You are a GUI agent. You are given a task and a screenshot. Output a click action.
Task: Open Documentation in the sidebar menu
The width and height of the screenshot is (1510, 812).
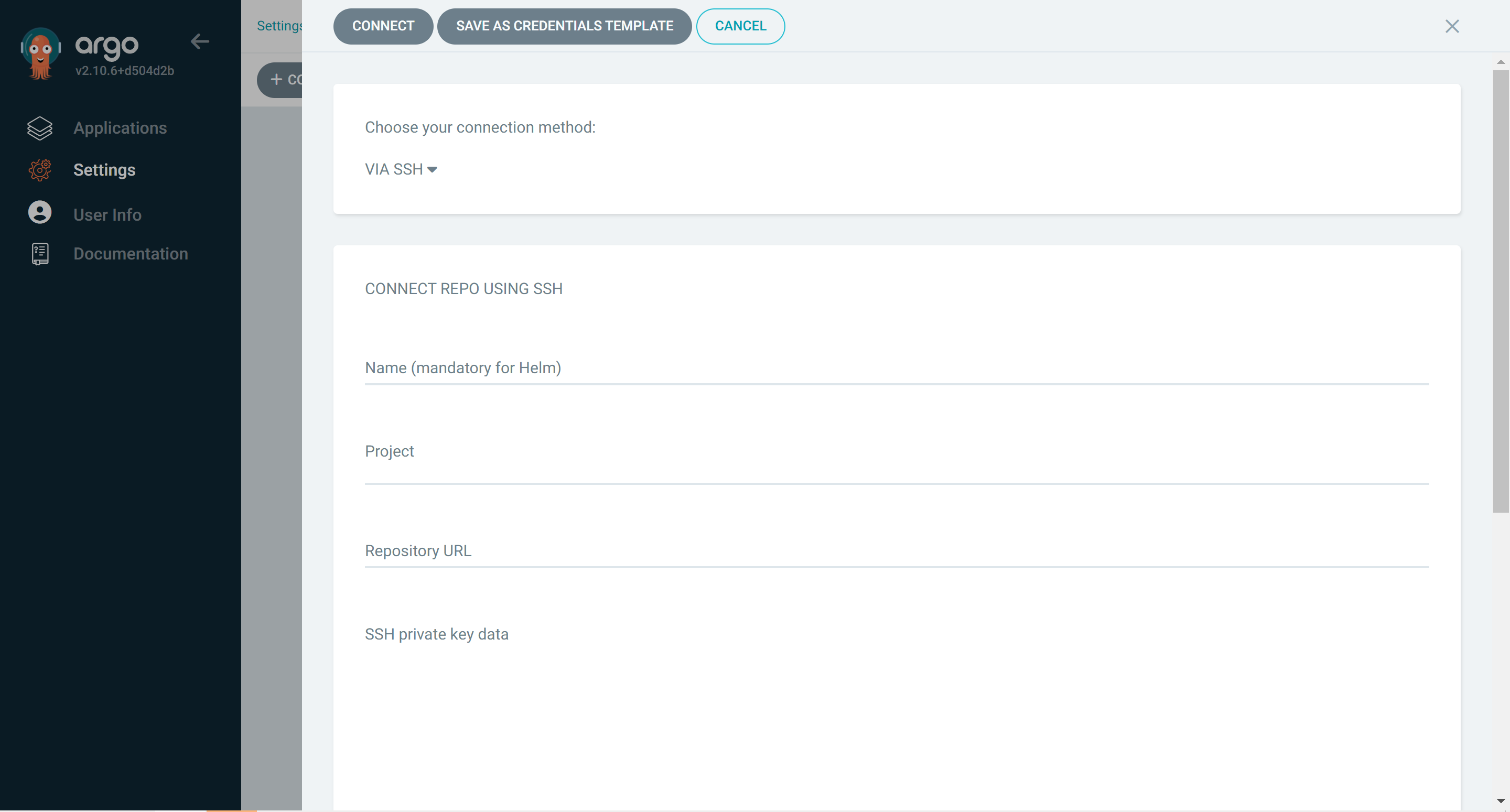(x=130, y=254)
